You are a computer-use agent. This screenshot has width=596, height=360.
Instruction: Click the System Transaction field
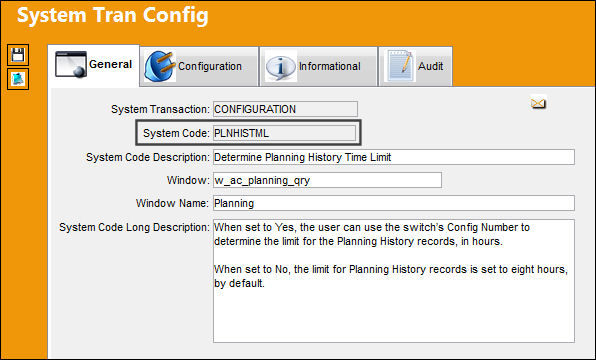pos(285,109)
